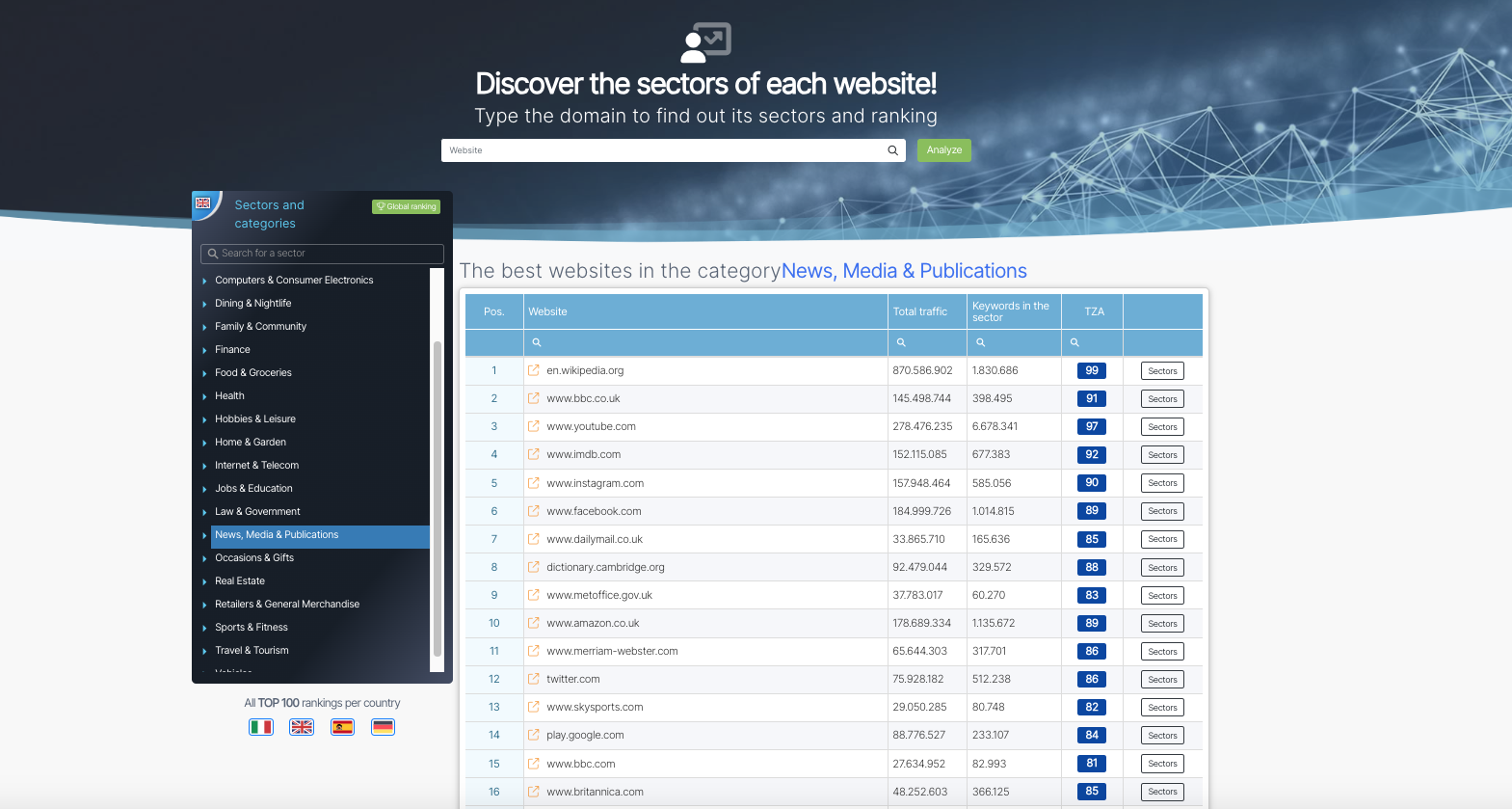Expand the Family & Community arrow
This screenshot has width=1512, height=809.
[x=204, y=327]
